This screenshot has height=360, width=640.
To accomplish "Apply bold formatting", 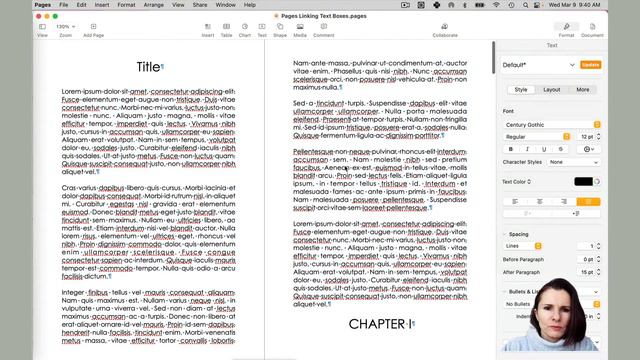I will (511, 149).
